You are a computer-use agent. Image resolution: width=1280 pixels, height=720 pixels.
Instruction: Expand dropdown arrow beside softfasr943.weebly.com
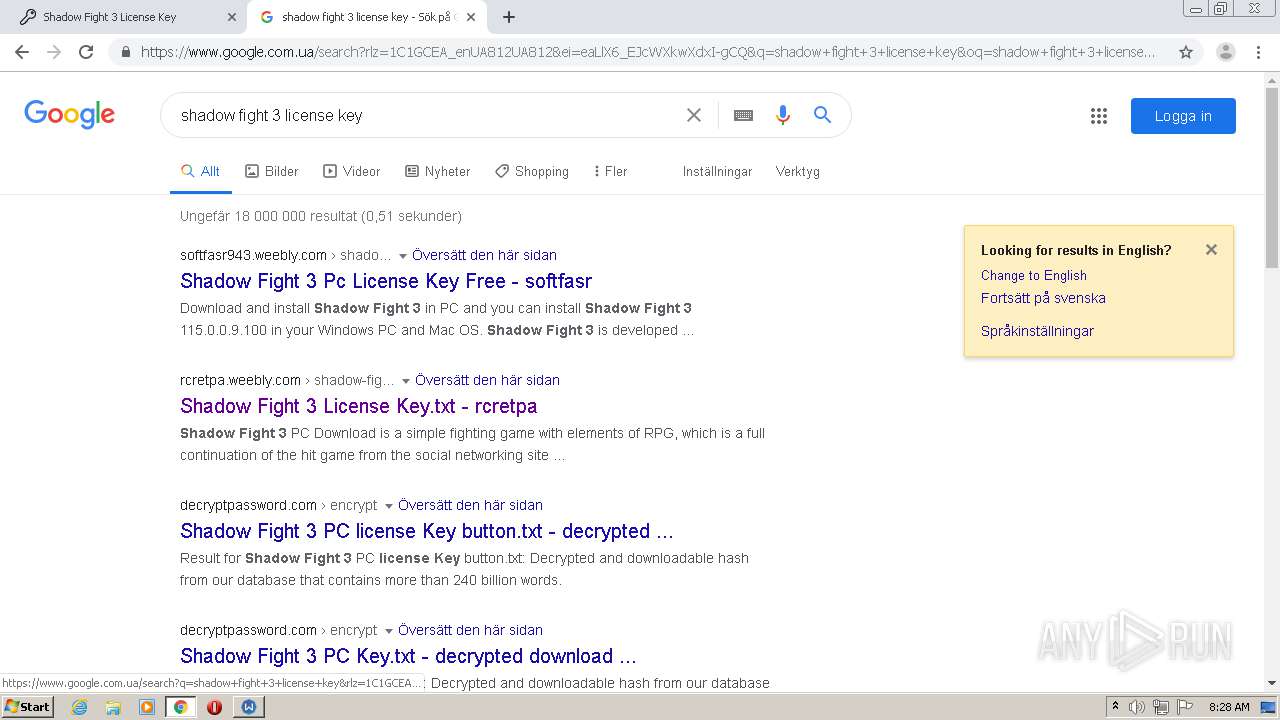coord(403,256)
